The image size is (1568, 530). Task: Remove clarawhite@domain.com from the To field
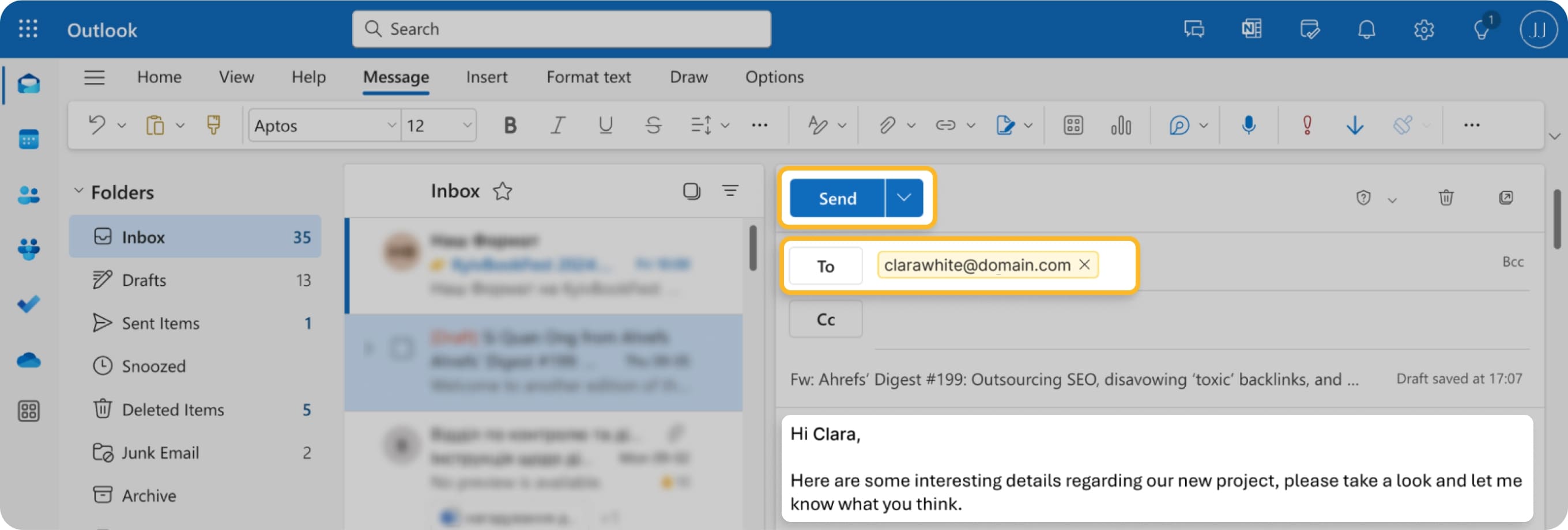point(1085,264)
